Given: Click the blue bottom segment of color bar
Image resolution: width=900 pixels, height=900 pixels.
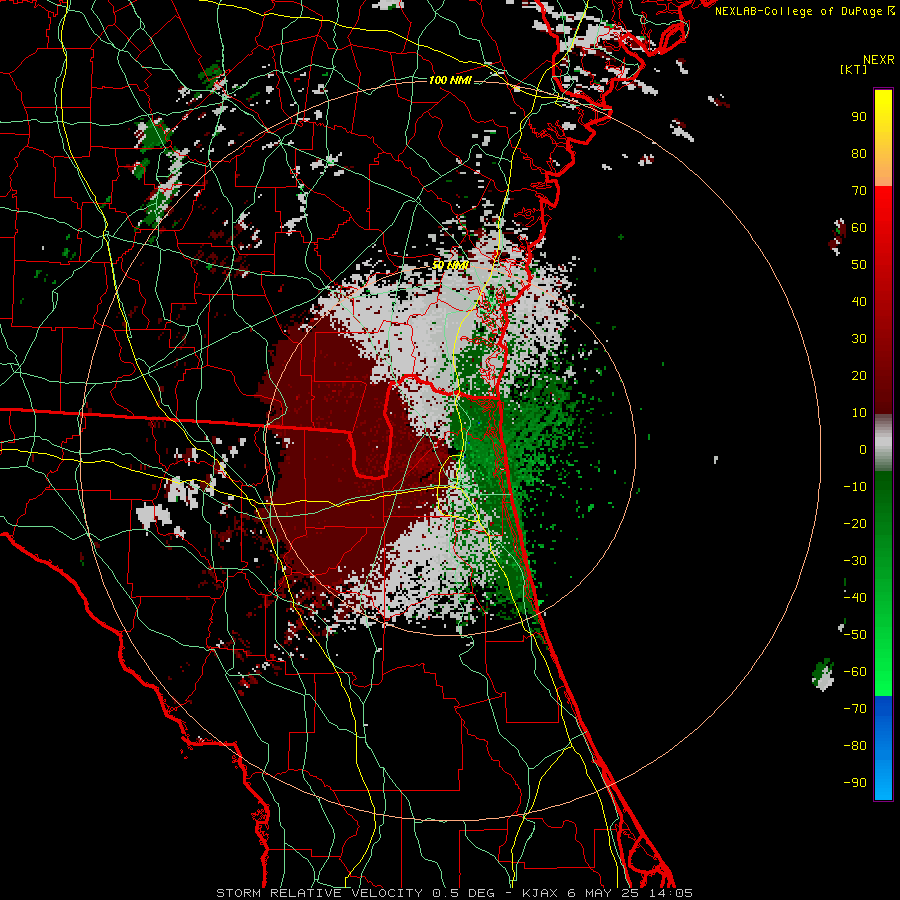Looking at the screenshot, I should pyautogui.click(x=883, y=748).
